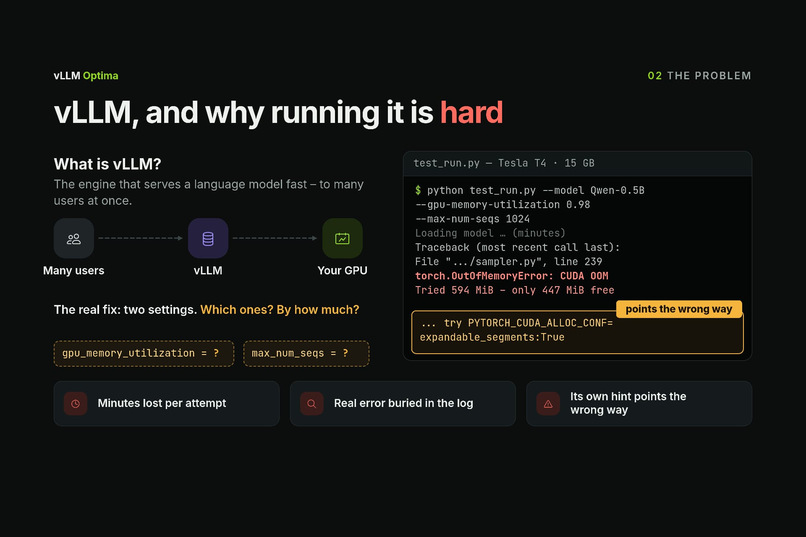Click the 'Your GPU' label
806x537 pixels.
pyautogui.click(x=342, y=270)
